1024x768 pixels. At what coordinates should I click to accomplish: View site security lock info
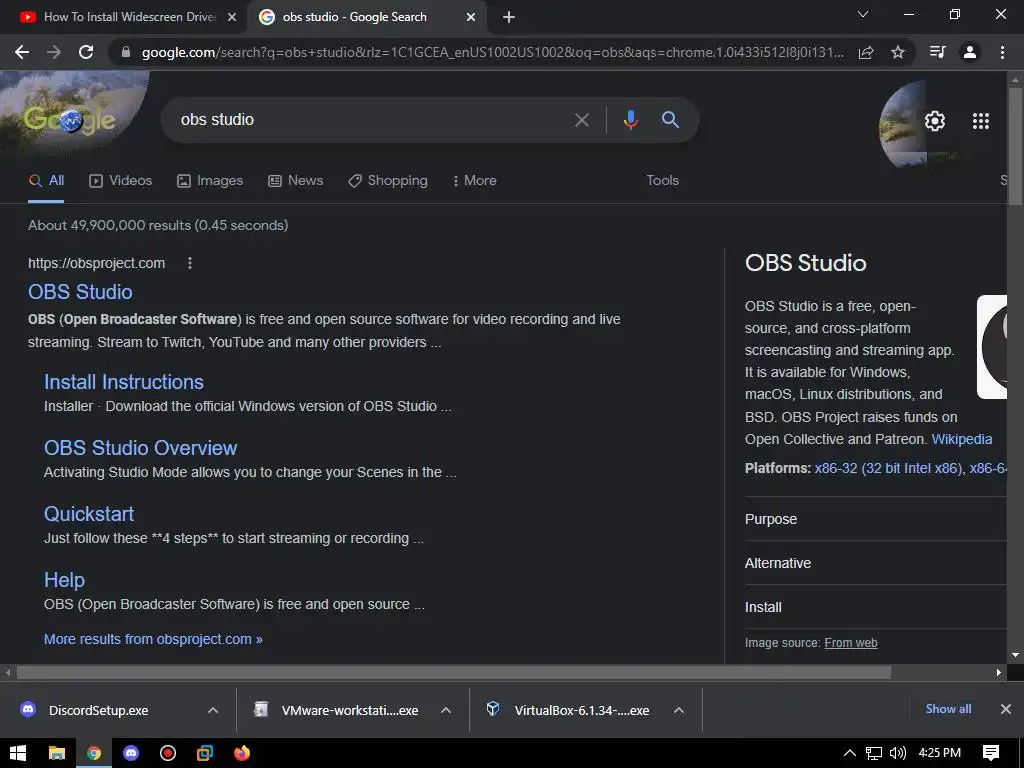coord(126,52)
